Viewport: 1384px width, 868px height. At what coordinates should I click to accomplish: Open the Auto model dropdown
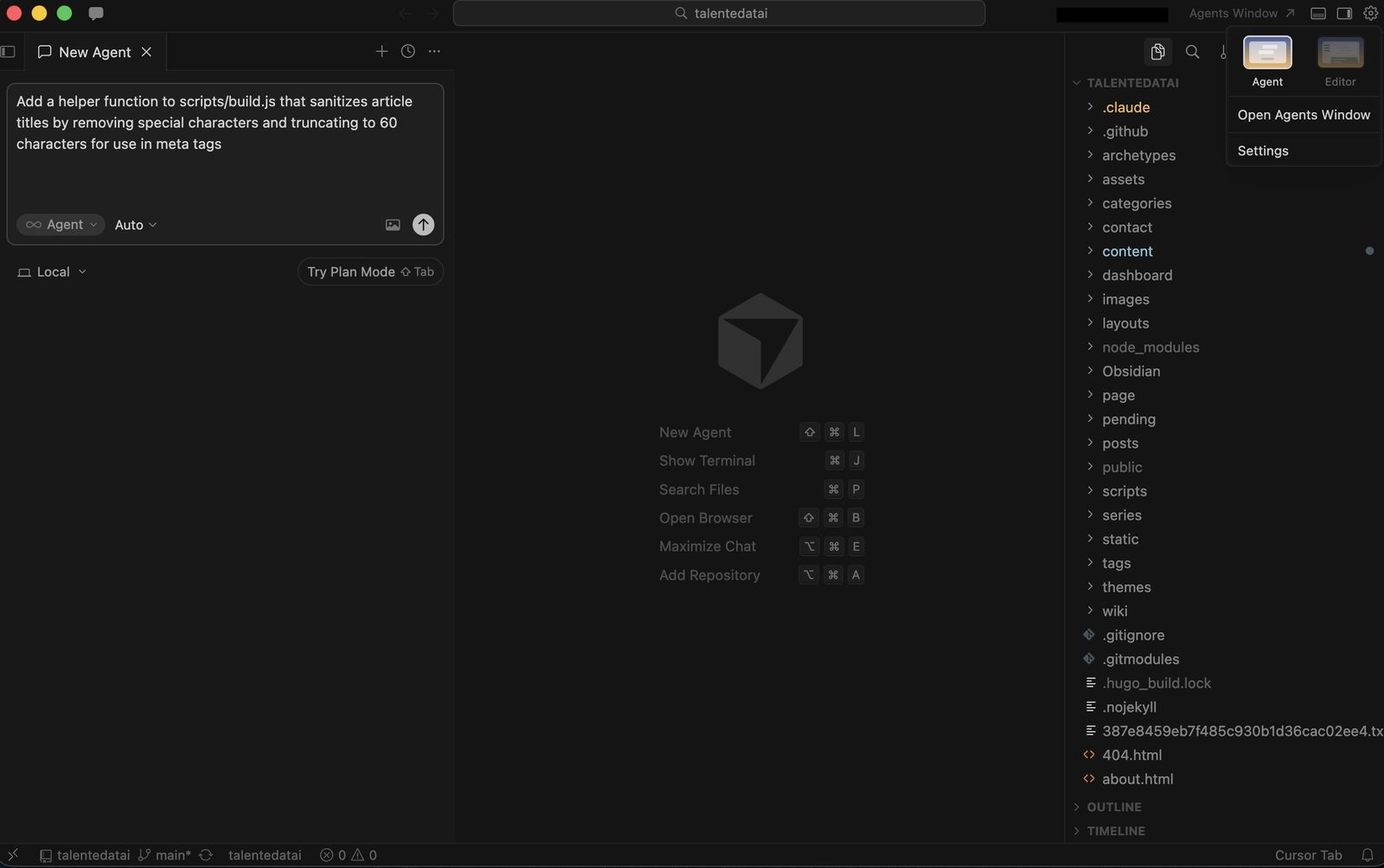tap(135, 225)
